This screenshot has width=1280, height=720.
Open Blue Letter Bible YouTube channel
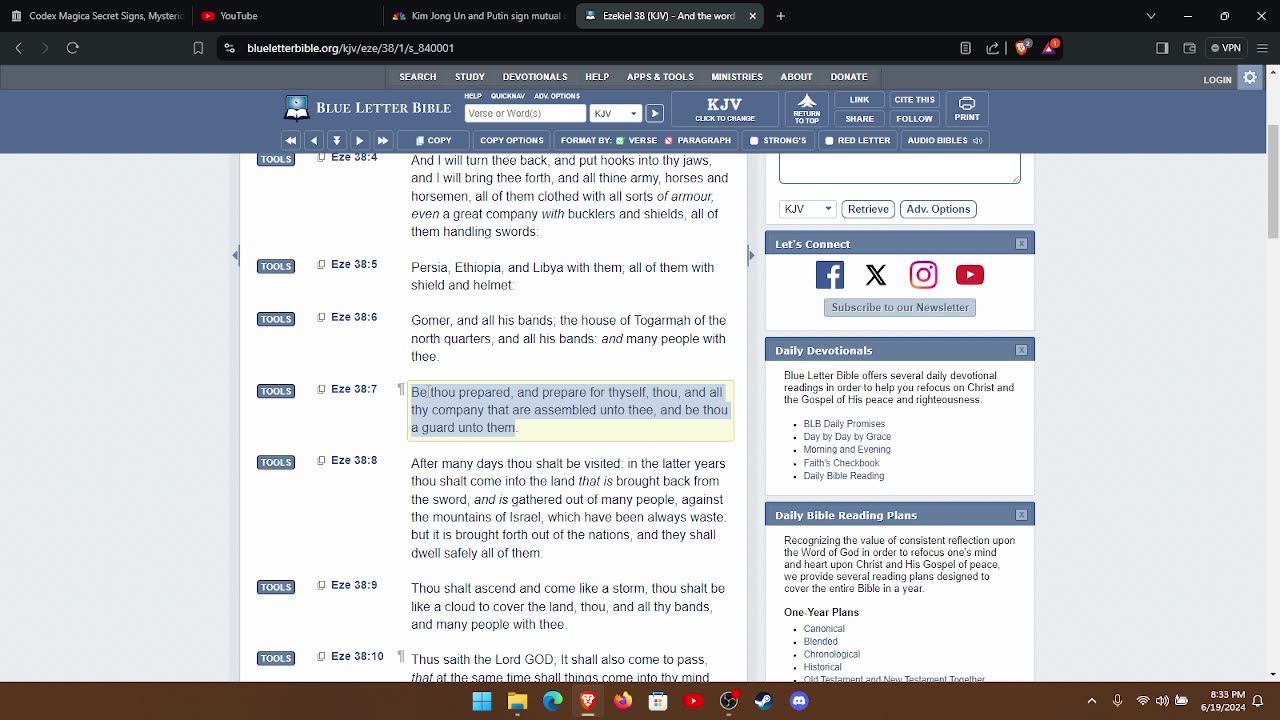click(970, 275)
